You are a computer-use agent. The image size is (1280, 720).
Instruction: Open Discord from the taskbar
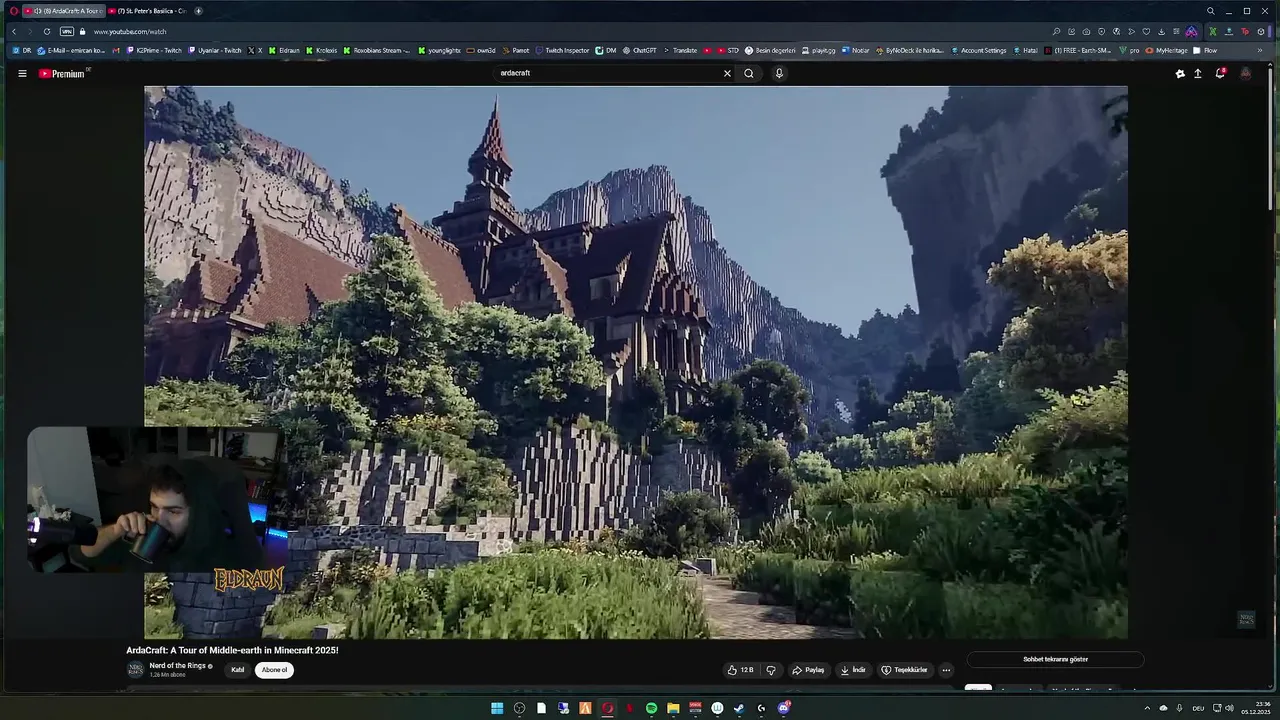click(784, 708)
